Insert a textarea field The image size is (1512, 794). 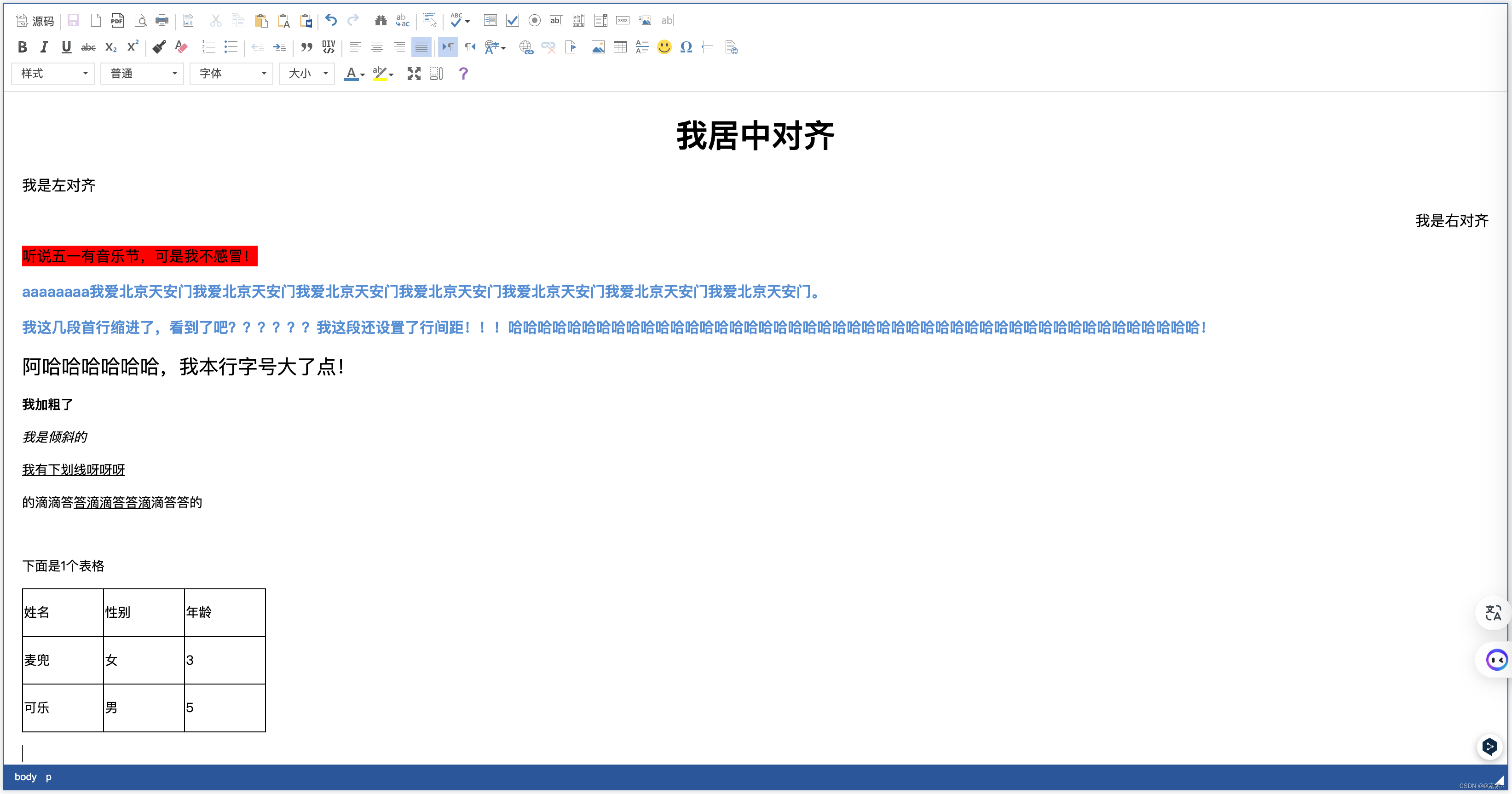[x=578, y=21]
